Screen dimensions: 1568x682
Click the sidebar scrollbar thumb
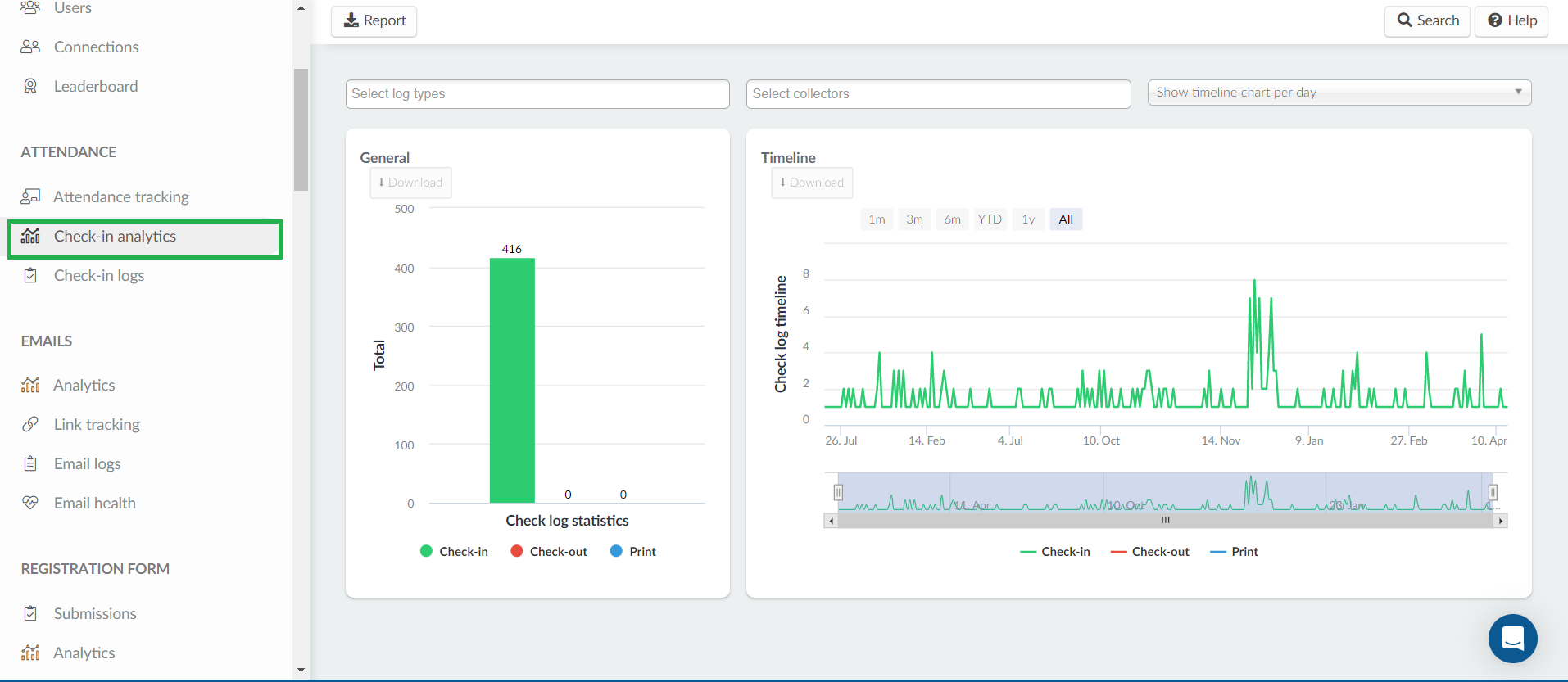tap(301, 129)
